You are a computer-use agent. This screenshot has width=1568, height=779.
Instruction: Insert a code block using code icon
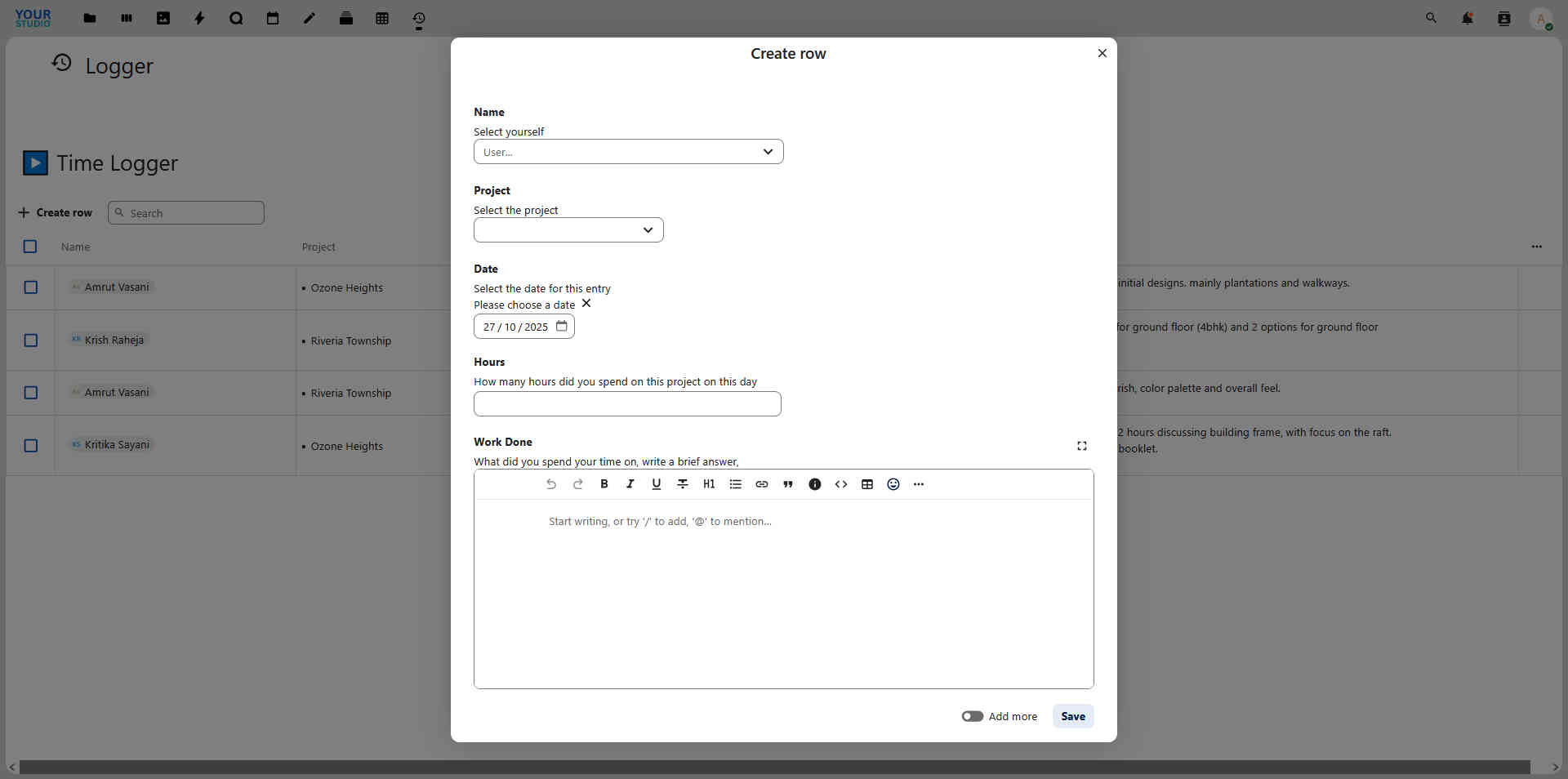coord(841,484)
